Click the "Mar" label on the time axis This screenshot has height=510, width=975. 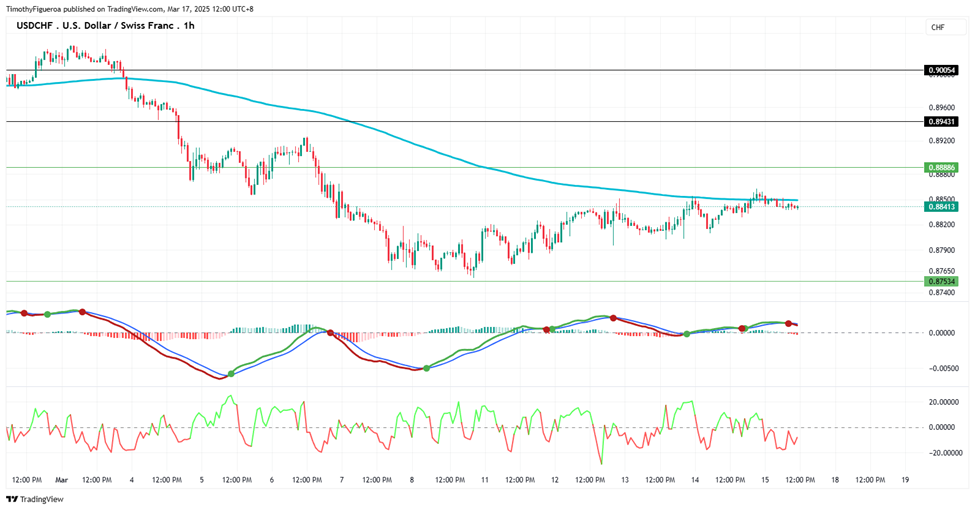pyautogui.click(x=61, y=480)
